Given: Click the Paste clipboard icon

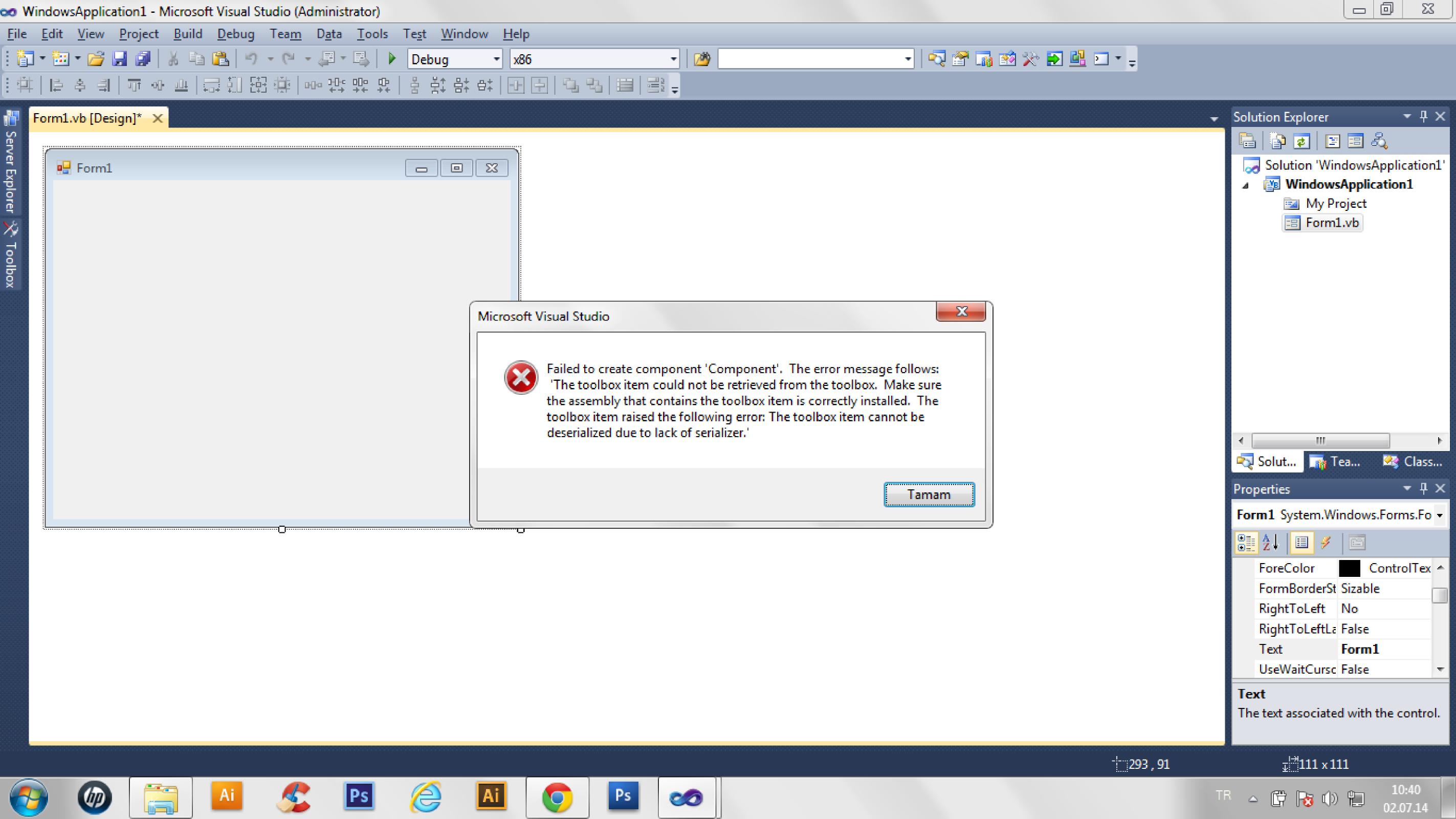Looking at the screenshot, I should pyautogui.click(x=220, y=59).
